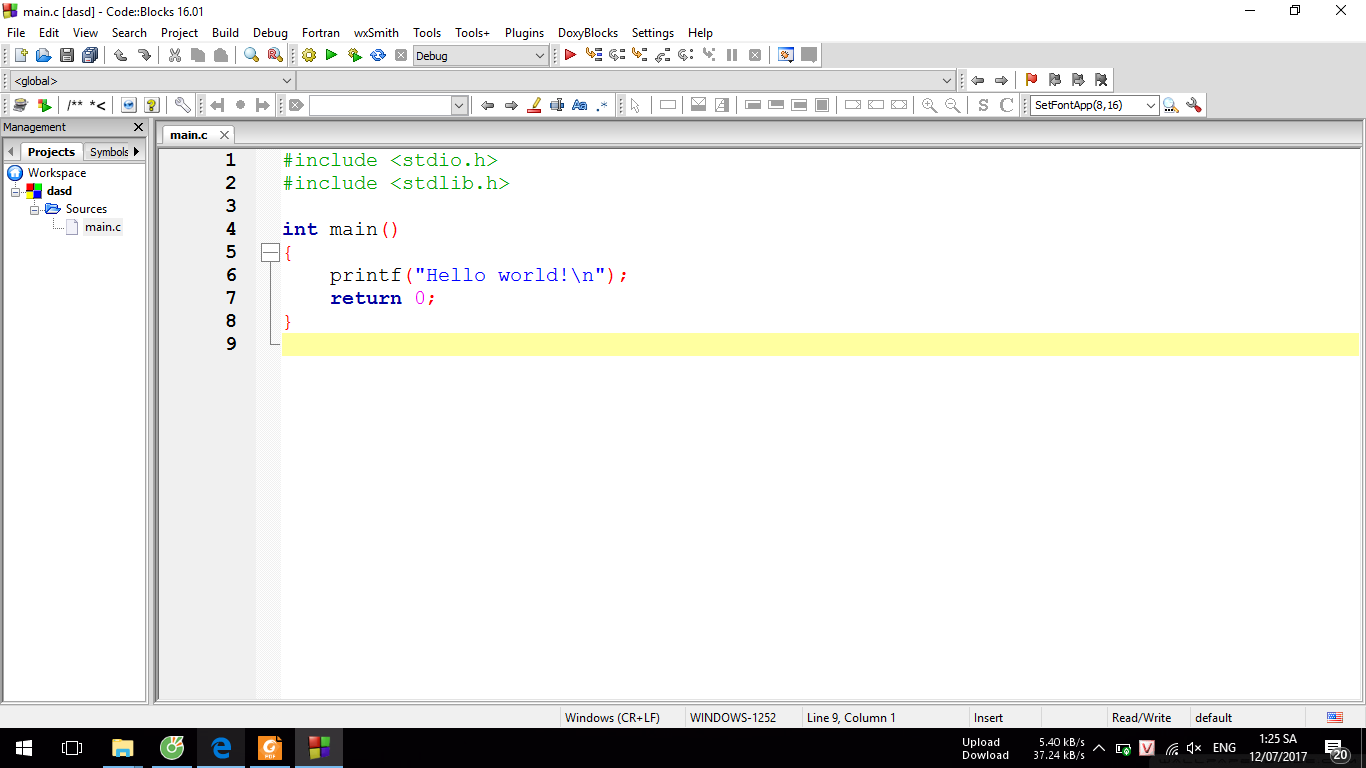Open the function list dropdown arrow

(947, 81)
